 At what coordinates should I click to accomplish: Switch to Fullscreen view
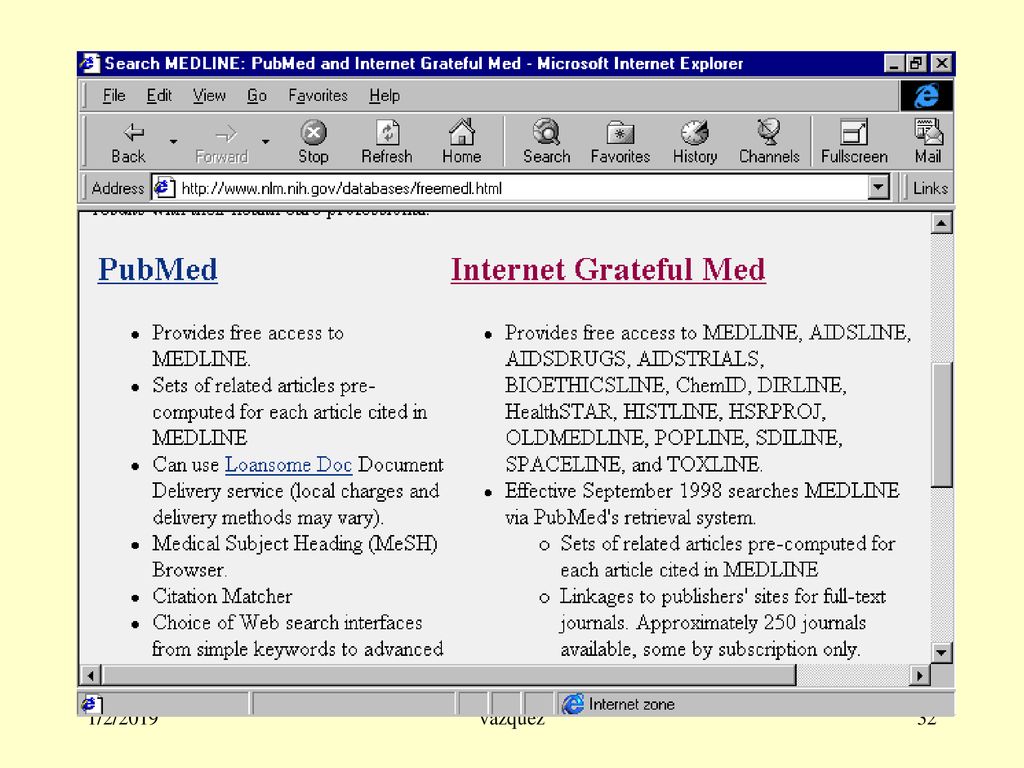[x=854, y=142]
